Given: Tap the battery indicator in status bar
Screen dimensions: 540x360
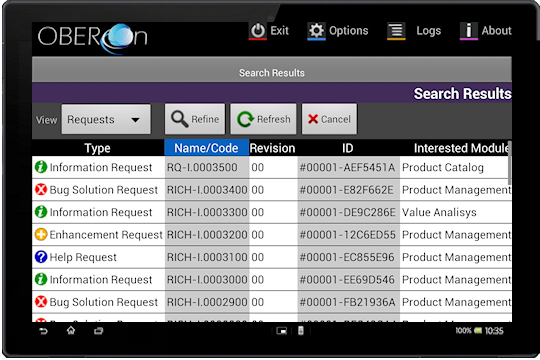Looking at the screenshot, I should click(478, 331).
